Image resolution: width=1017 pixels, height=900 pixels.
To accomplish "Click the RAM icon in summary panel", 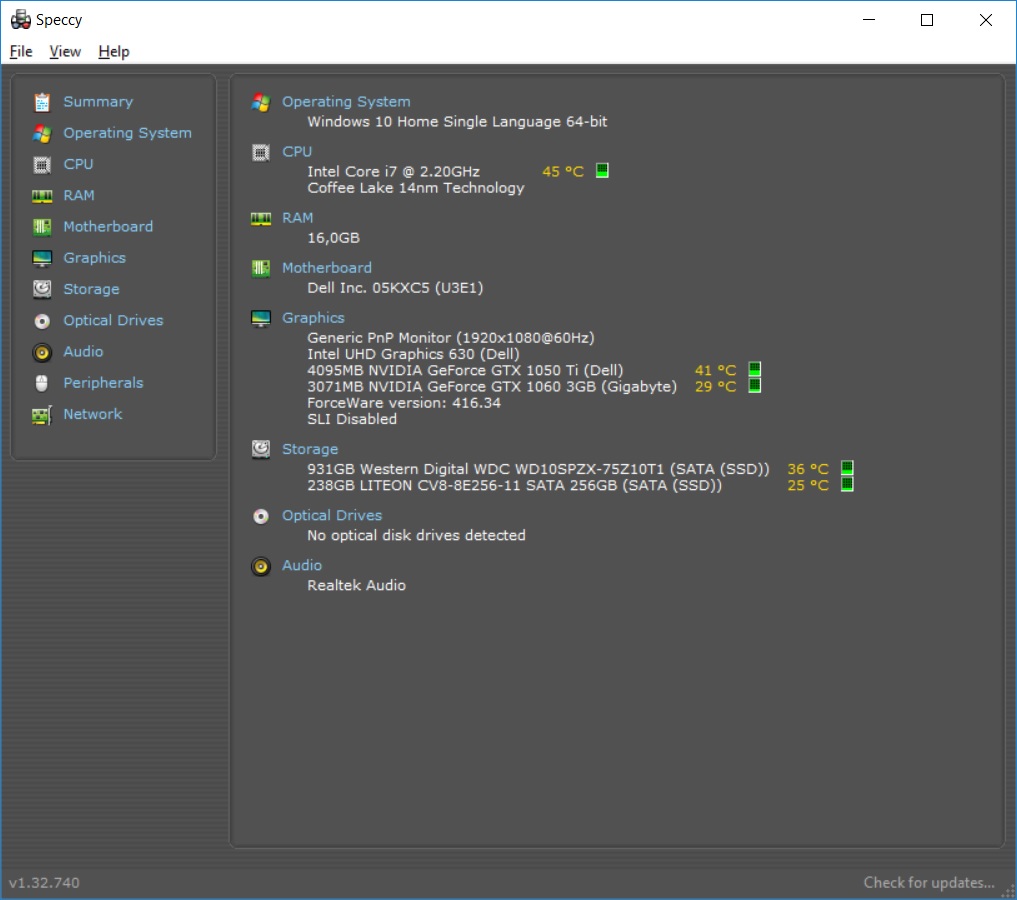I will pyautogui.click(x=261, y=219).
